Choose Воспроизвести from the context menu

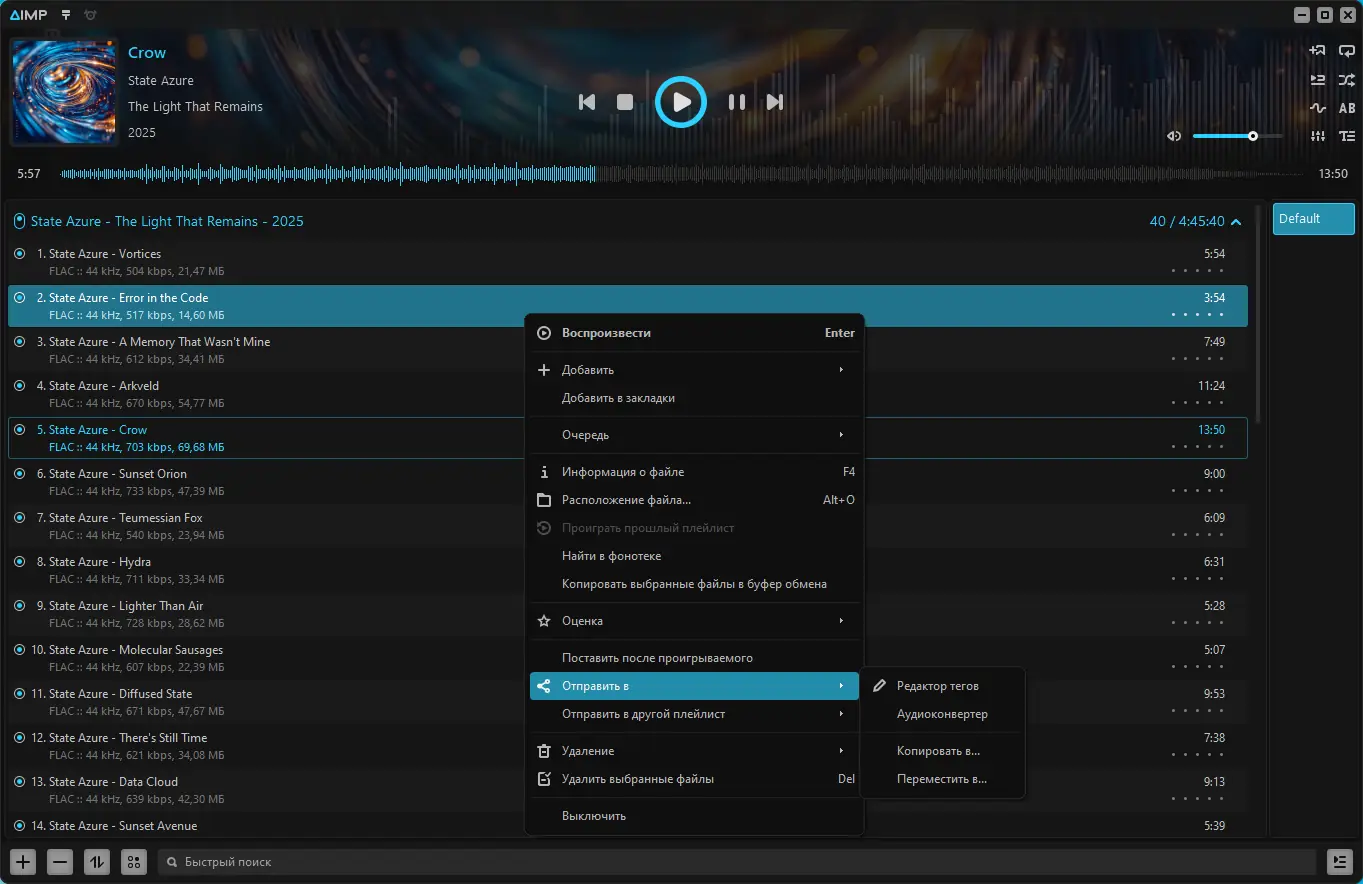pos(694,333)
